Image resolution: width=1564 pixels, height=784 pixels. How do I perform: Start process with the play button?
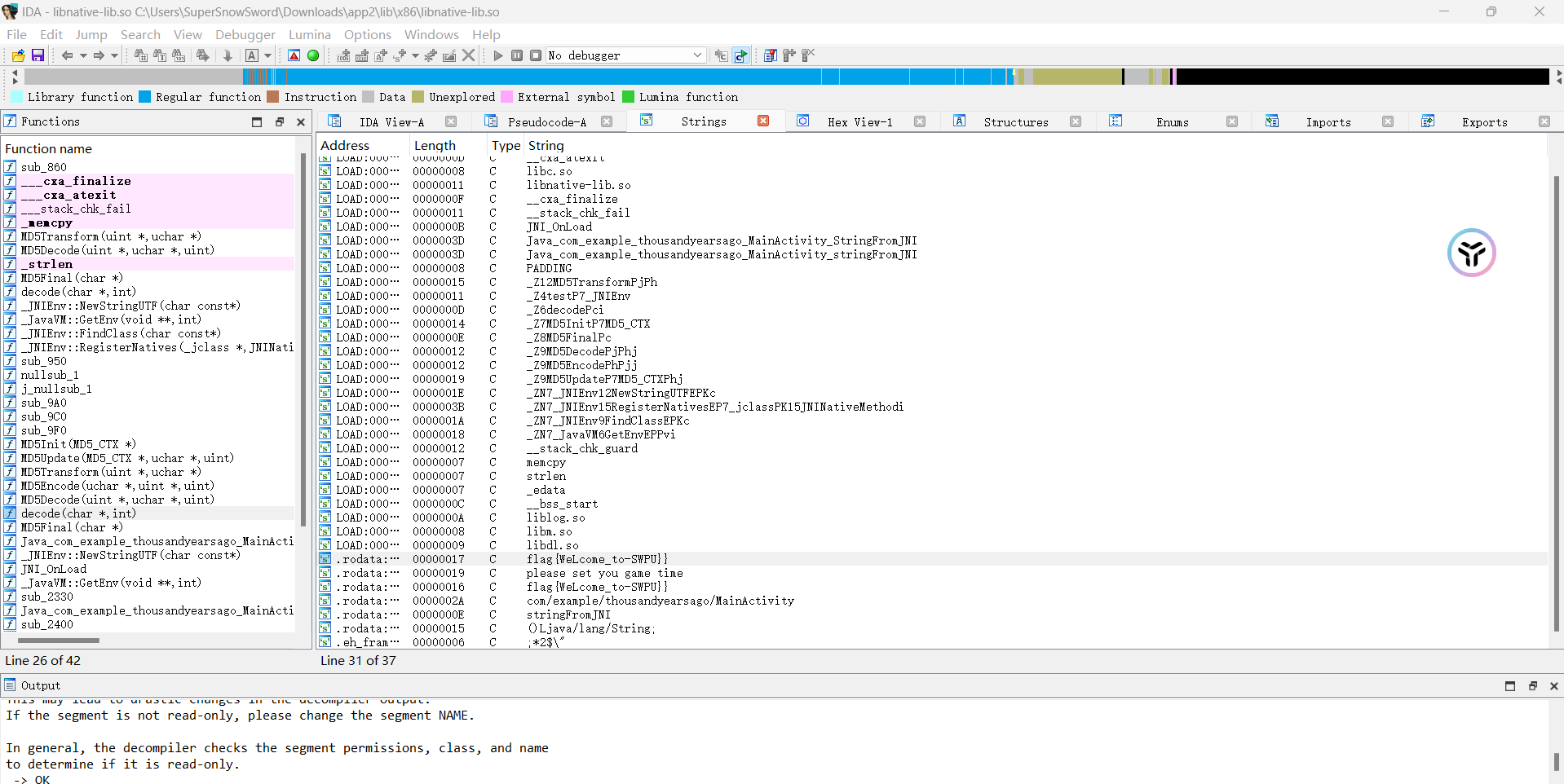[498, 55]
